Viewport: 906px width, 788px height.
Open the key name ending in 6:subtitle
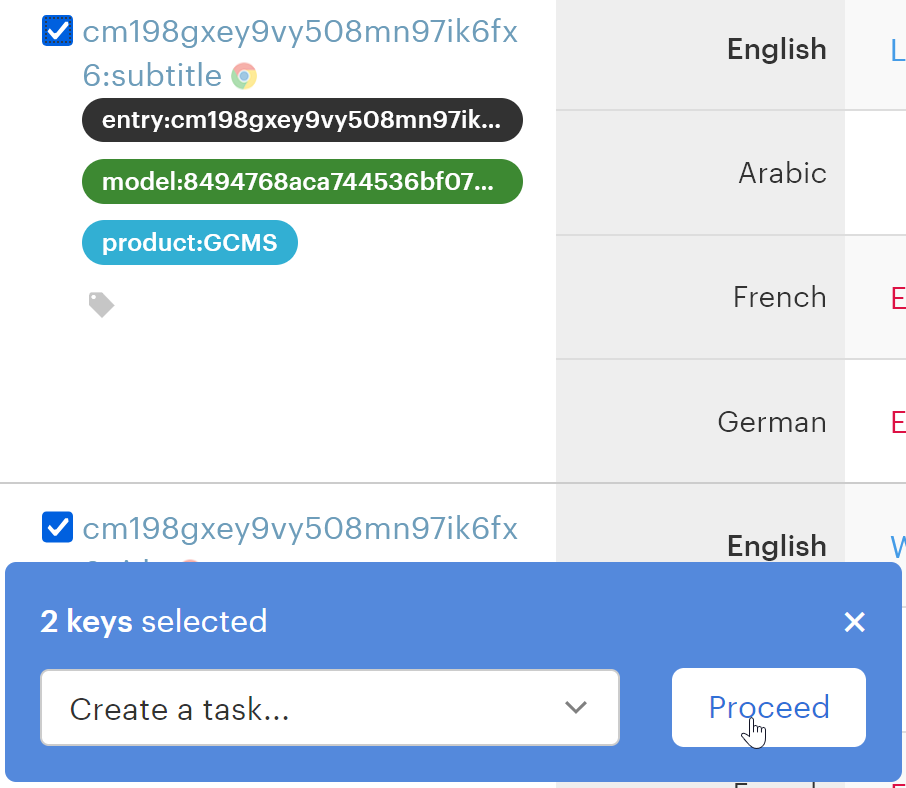coord(300,53)
